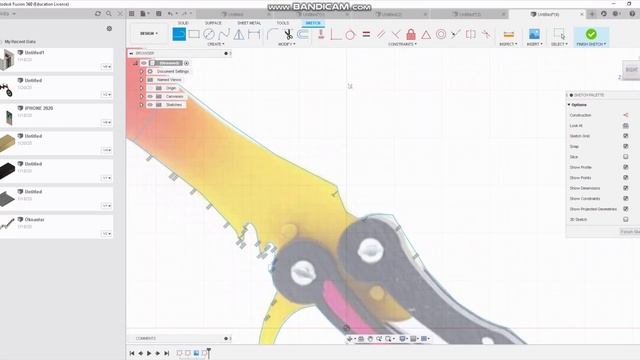Select the Polygon sketch tool
The image size is (640, 360).
[x=239, y=34]
